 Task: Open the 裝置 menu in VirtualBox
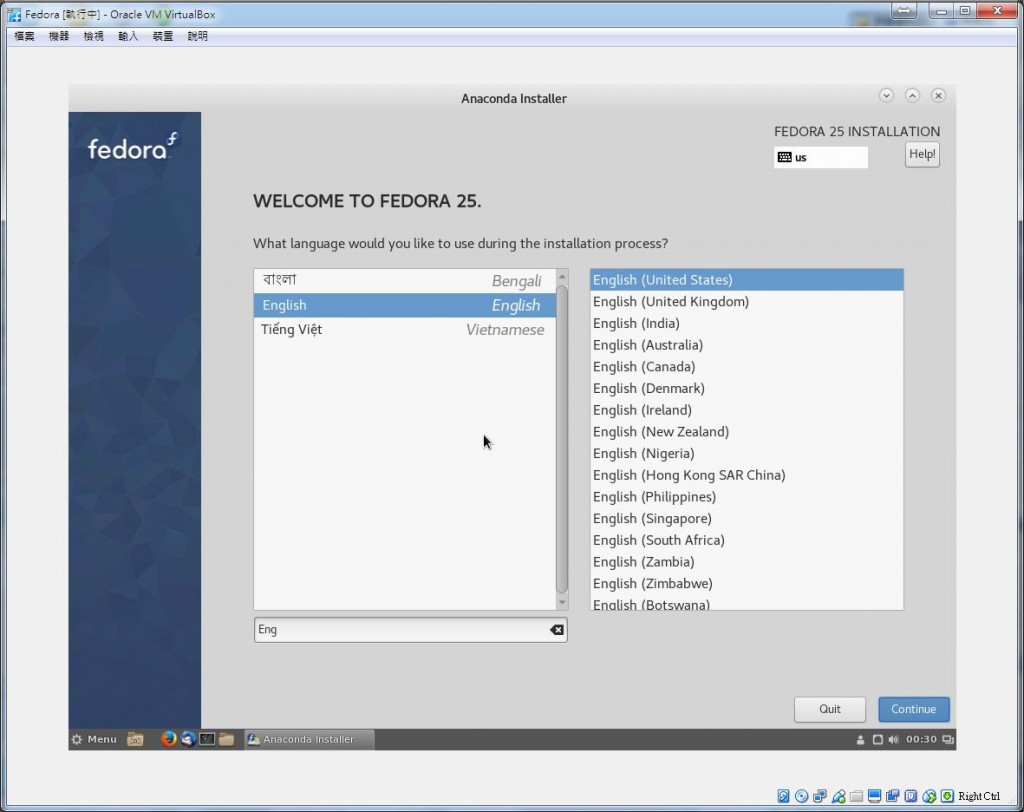tap(163, 36)
